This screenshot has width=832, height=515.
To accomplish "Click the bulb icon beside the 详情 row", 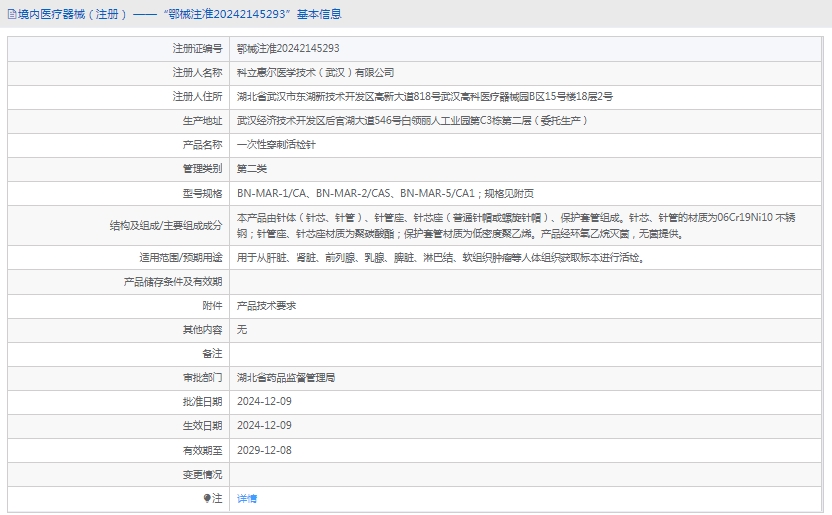I will [x=207, y=498].
